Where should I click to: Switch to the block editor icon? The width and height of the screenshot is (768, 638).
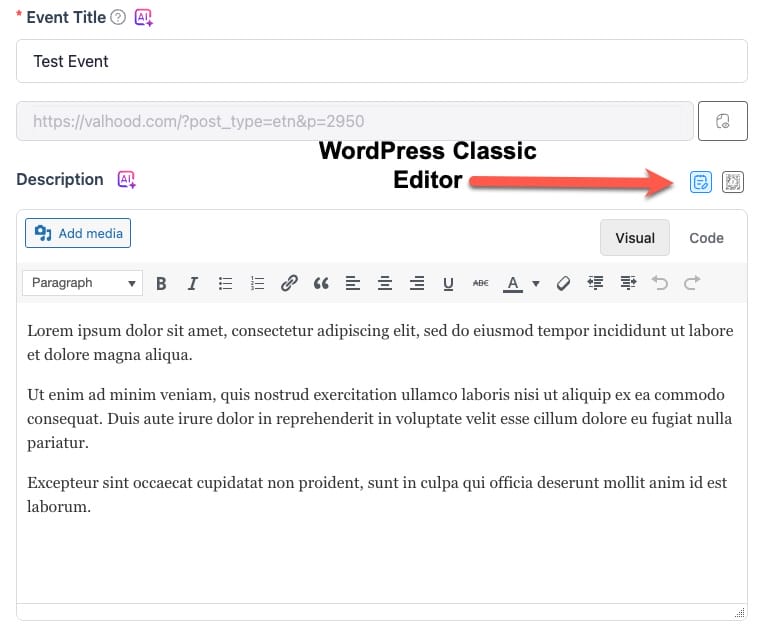[733, 182]
